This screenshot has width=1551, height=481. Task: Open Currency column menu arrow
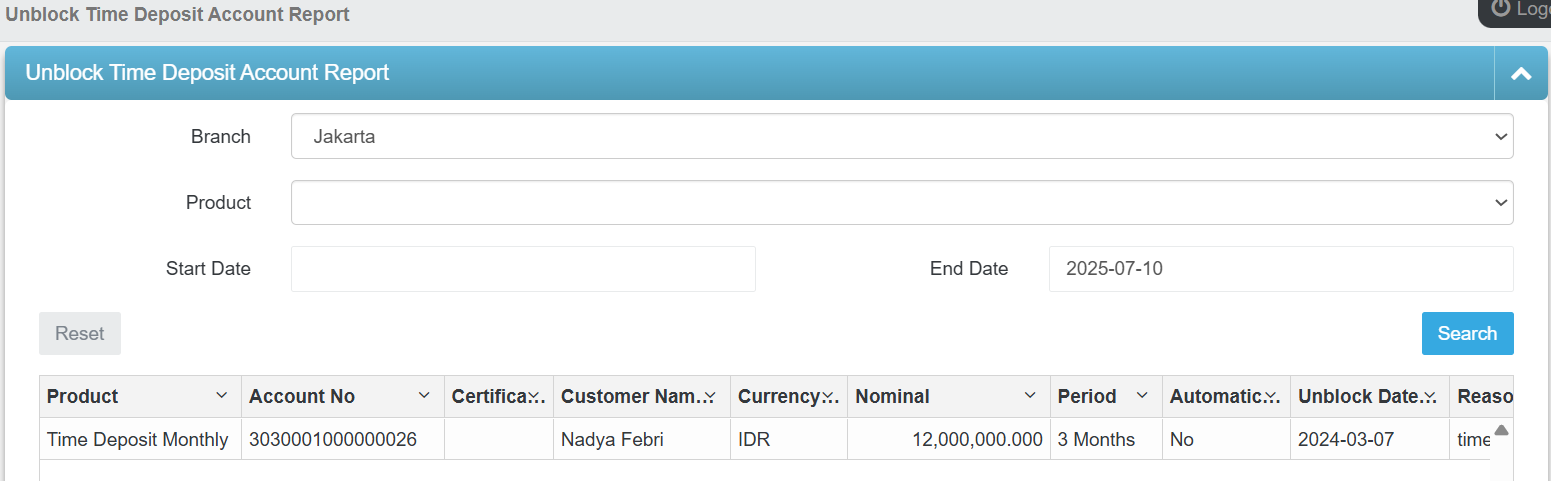(x=828, y=396)
